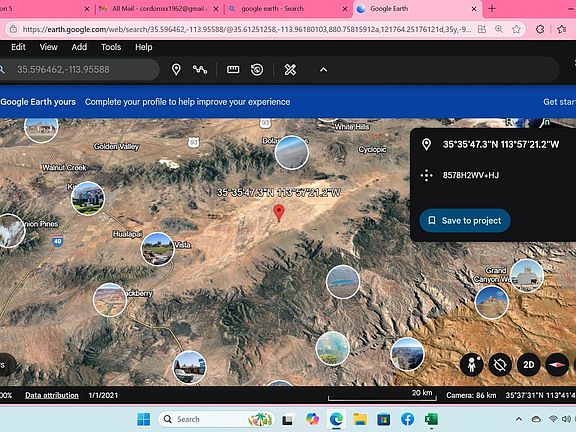
Task: Open photo thumbnail near Hualapai Vista
Action: [157, 249]
